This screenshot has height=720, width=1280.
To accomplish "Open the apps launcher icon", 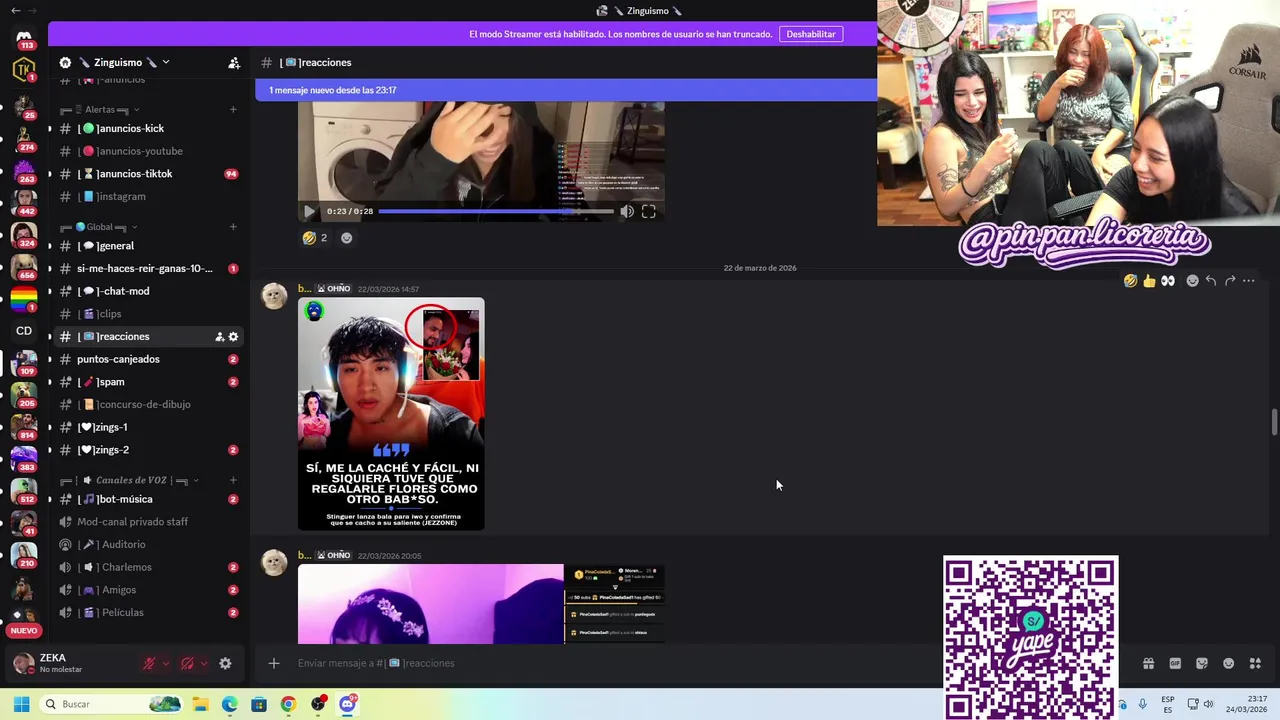I will pos(1255,663).
